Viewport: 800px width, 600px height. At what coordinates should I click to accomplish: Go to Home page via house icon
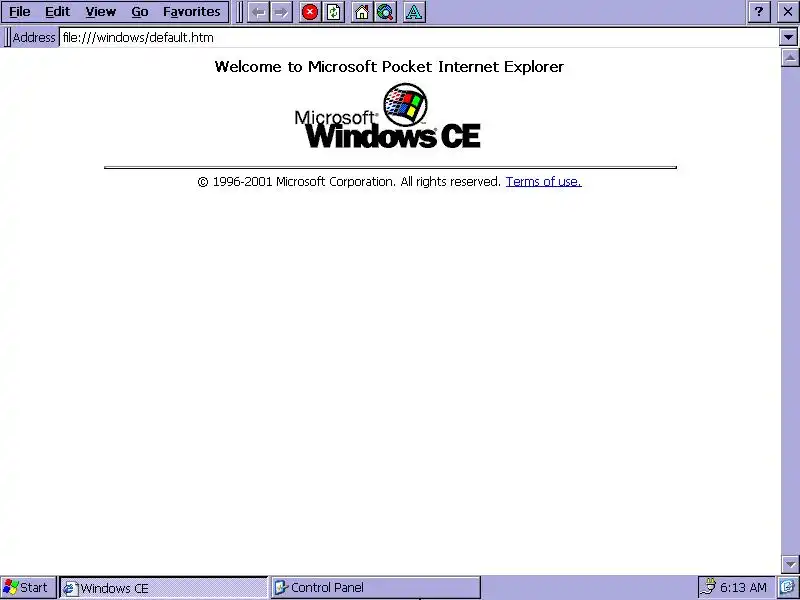[x=362, y=12]
